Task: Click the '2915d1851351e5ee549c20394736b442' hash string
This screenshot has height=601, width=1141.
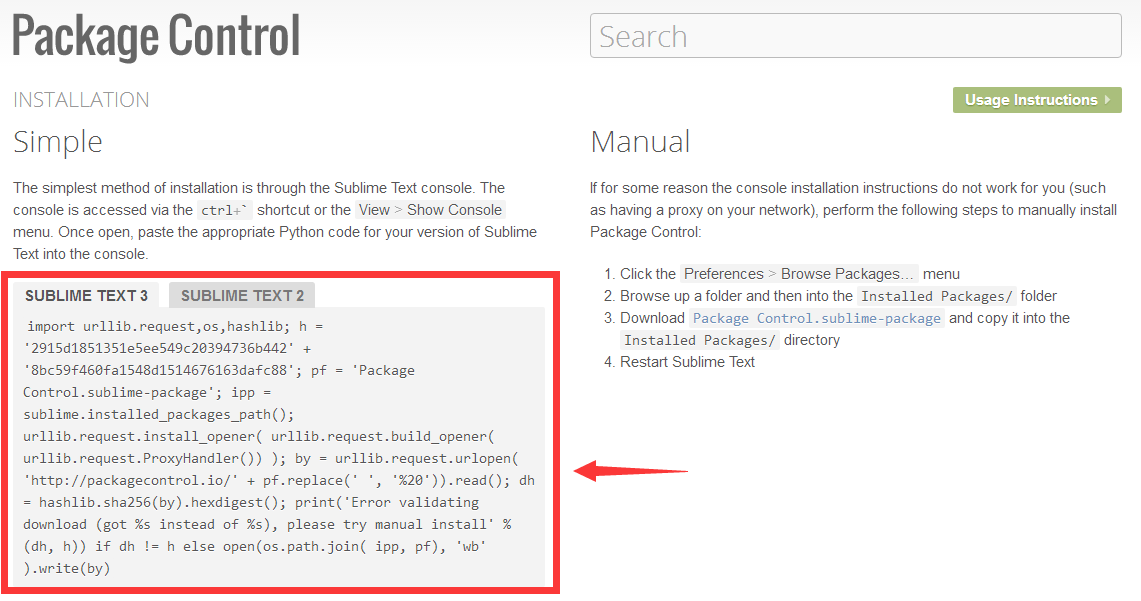Action: 159,349
